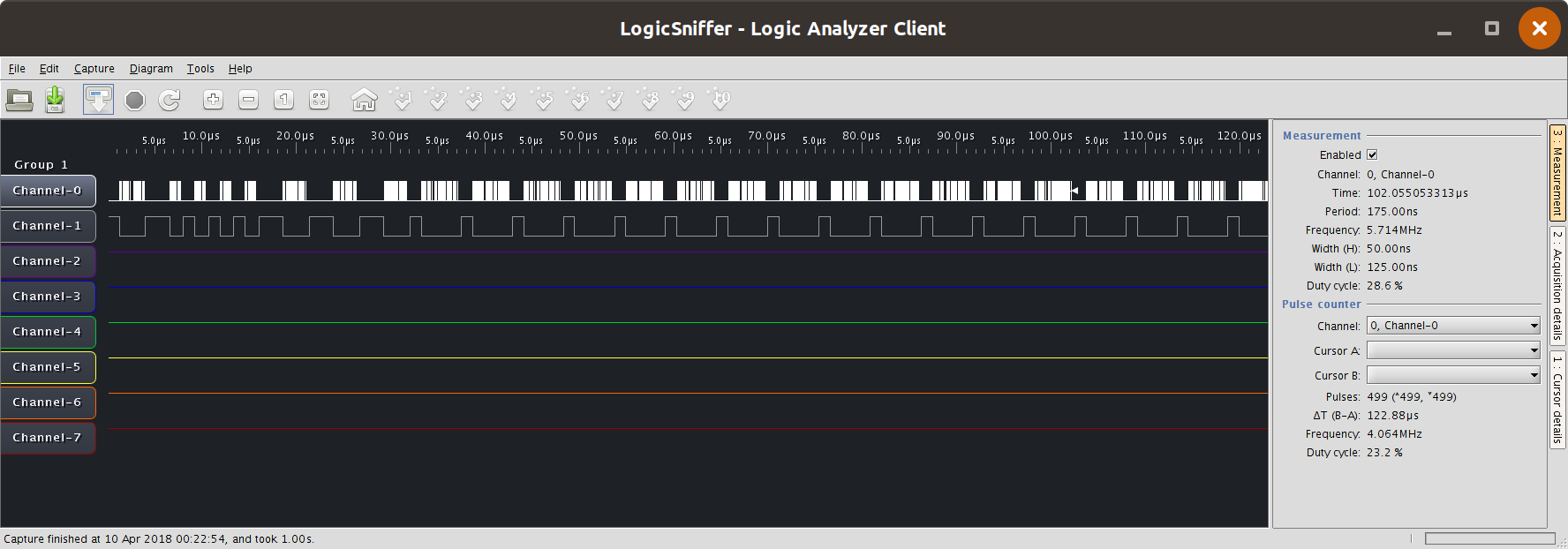Image resolution: width=1568 pixels, height=549 pixels.
Task: Repeat the last capture
Action: (x=170, y=100)
